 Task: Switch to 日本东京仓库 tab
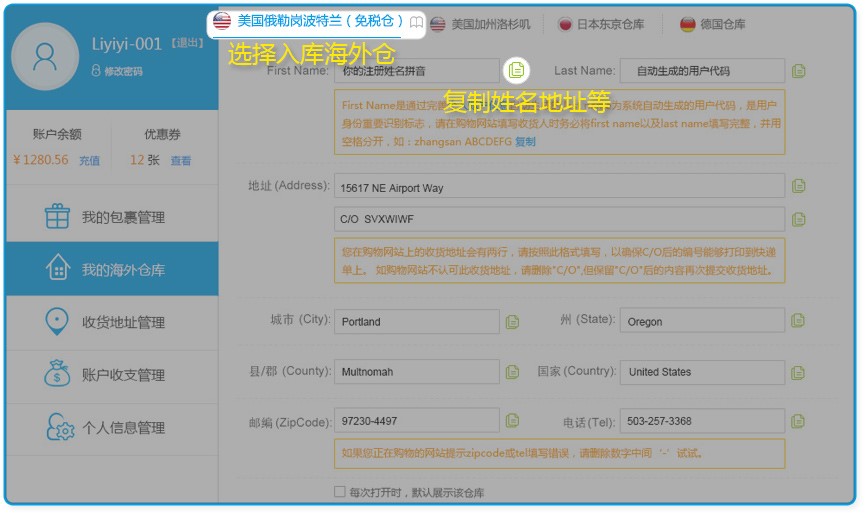[x=601, y=24]
